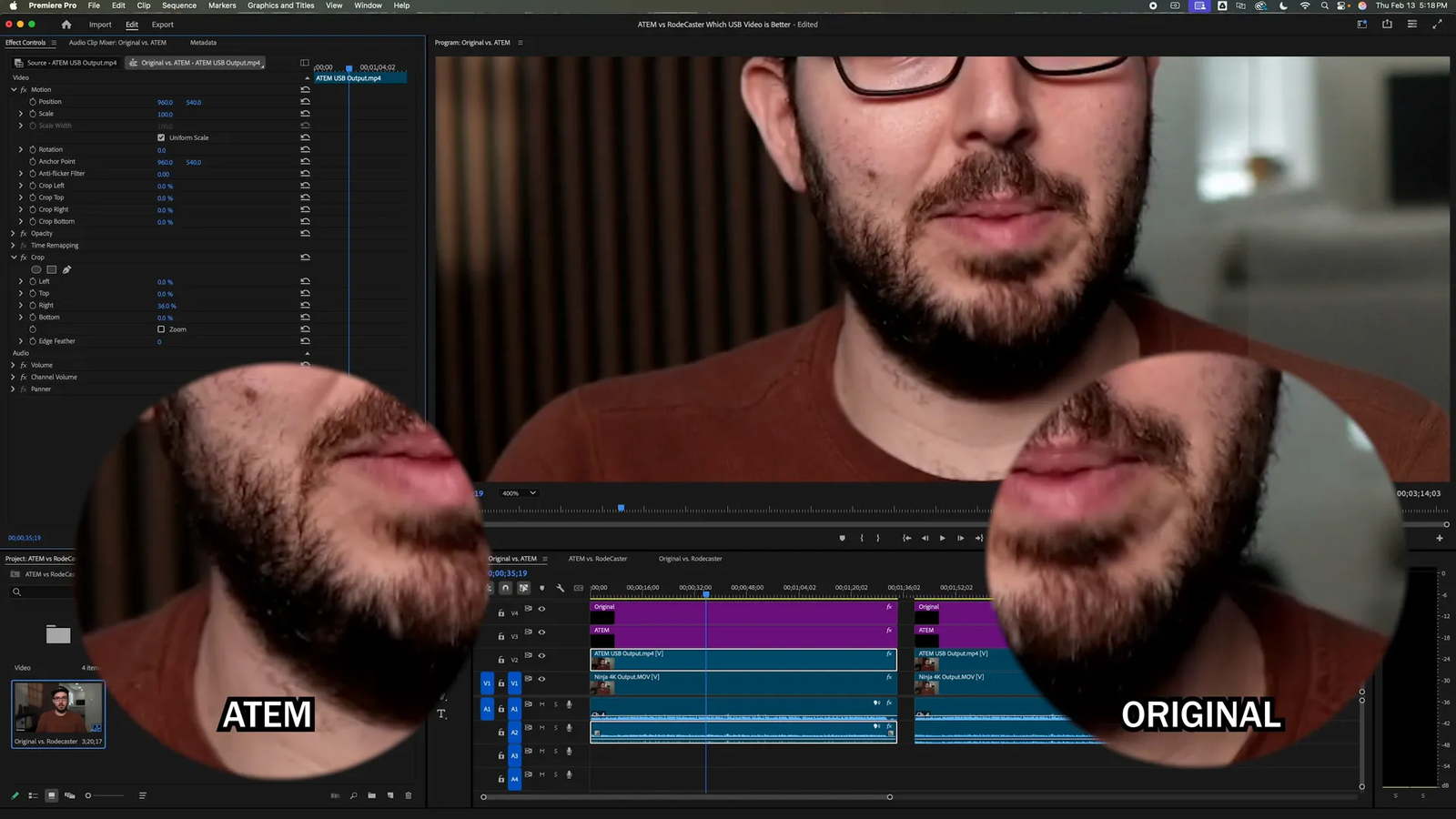Image resolution: width=1456 pixels, height=819 pixels.
Task: Collapse the Motion effect group
Action: (13, 90)
